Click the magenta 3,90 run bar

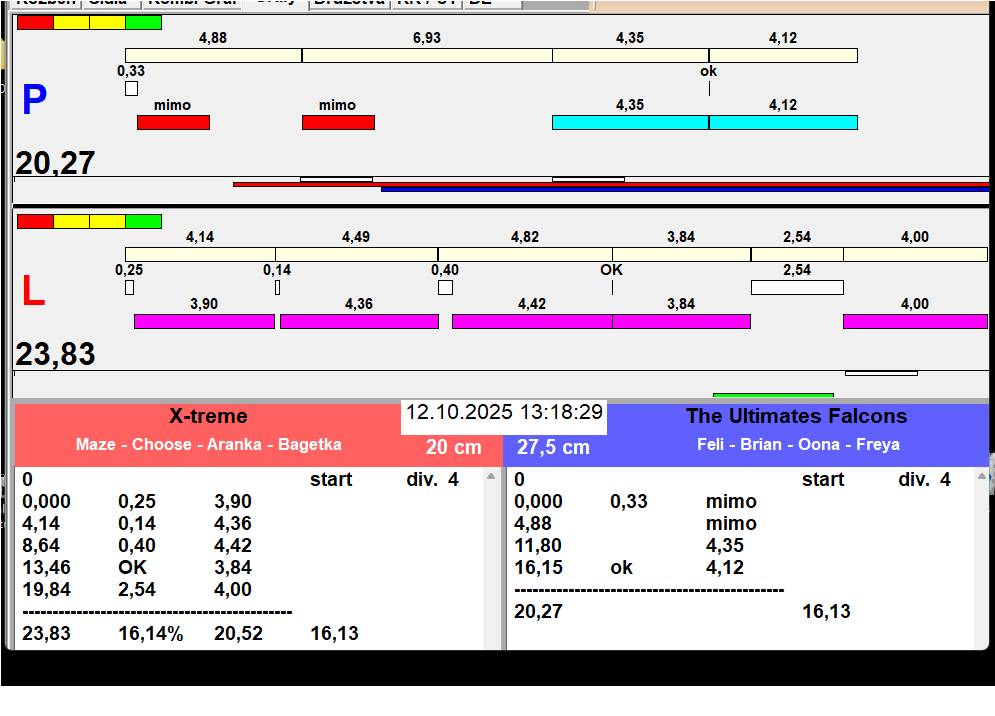(x=204, y=321)
